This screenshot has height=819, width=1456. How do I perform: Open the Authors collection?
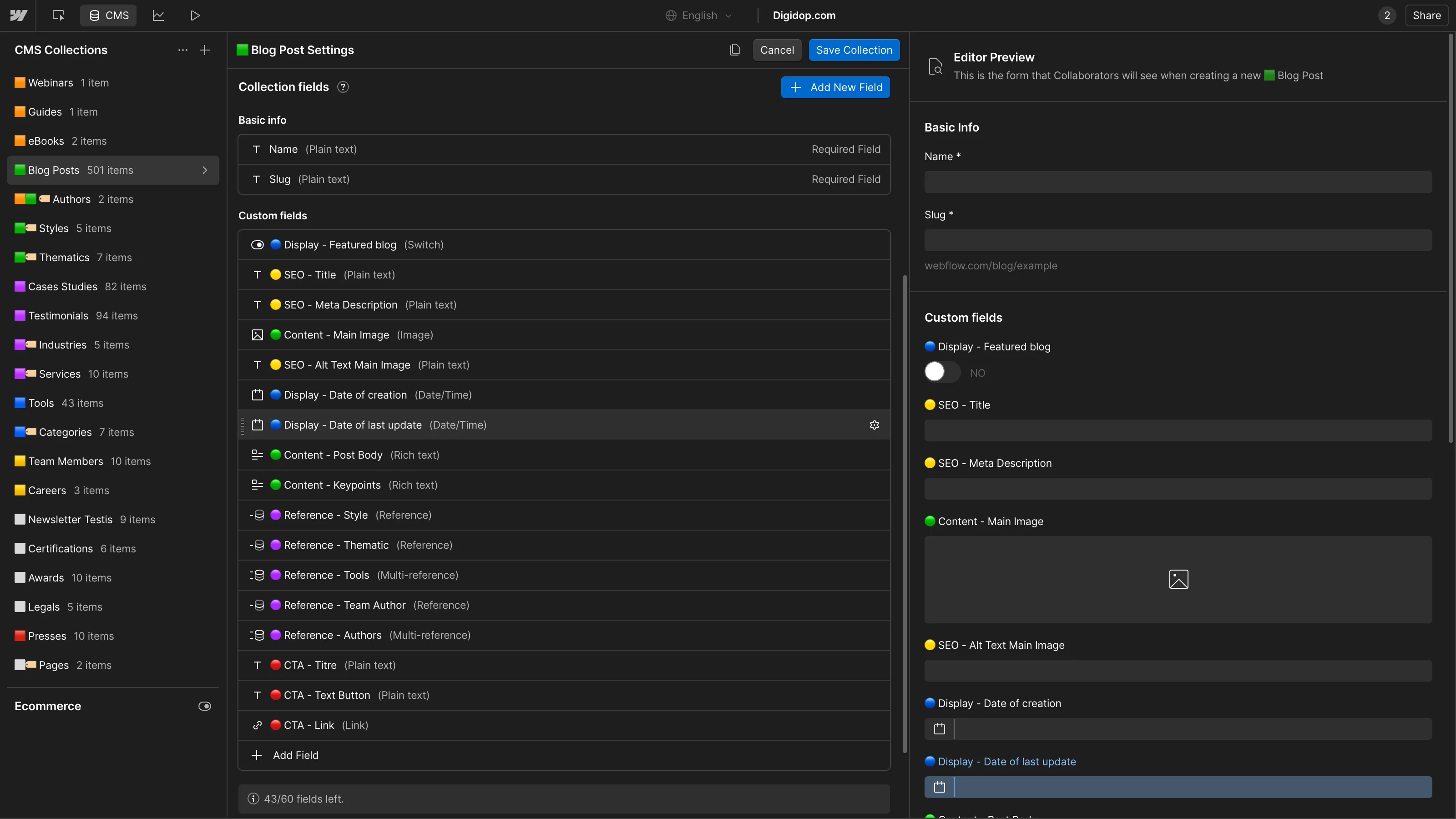pyautogui.click(x=113, y=199)
